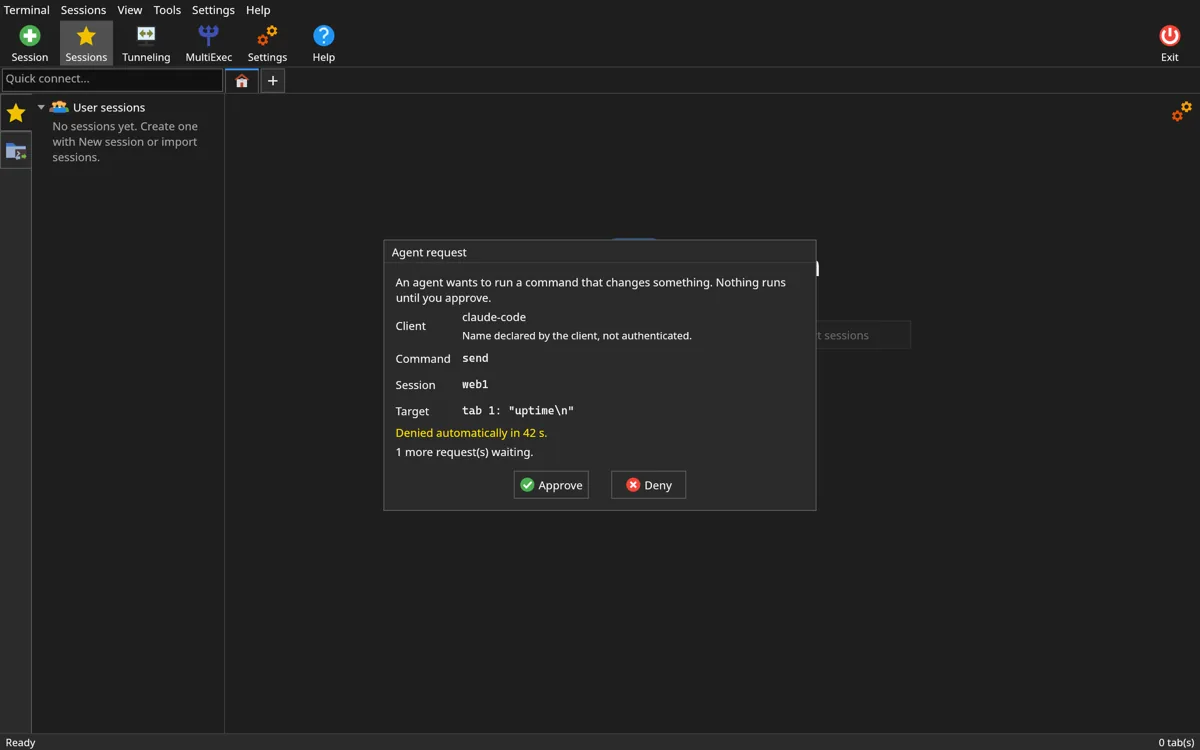Viewport: 1200px width, 750px height.
Task: Click the 'send' command value
Action: coord(475,358)
